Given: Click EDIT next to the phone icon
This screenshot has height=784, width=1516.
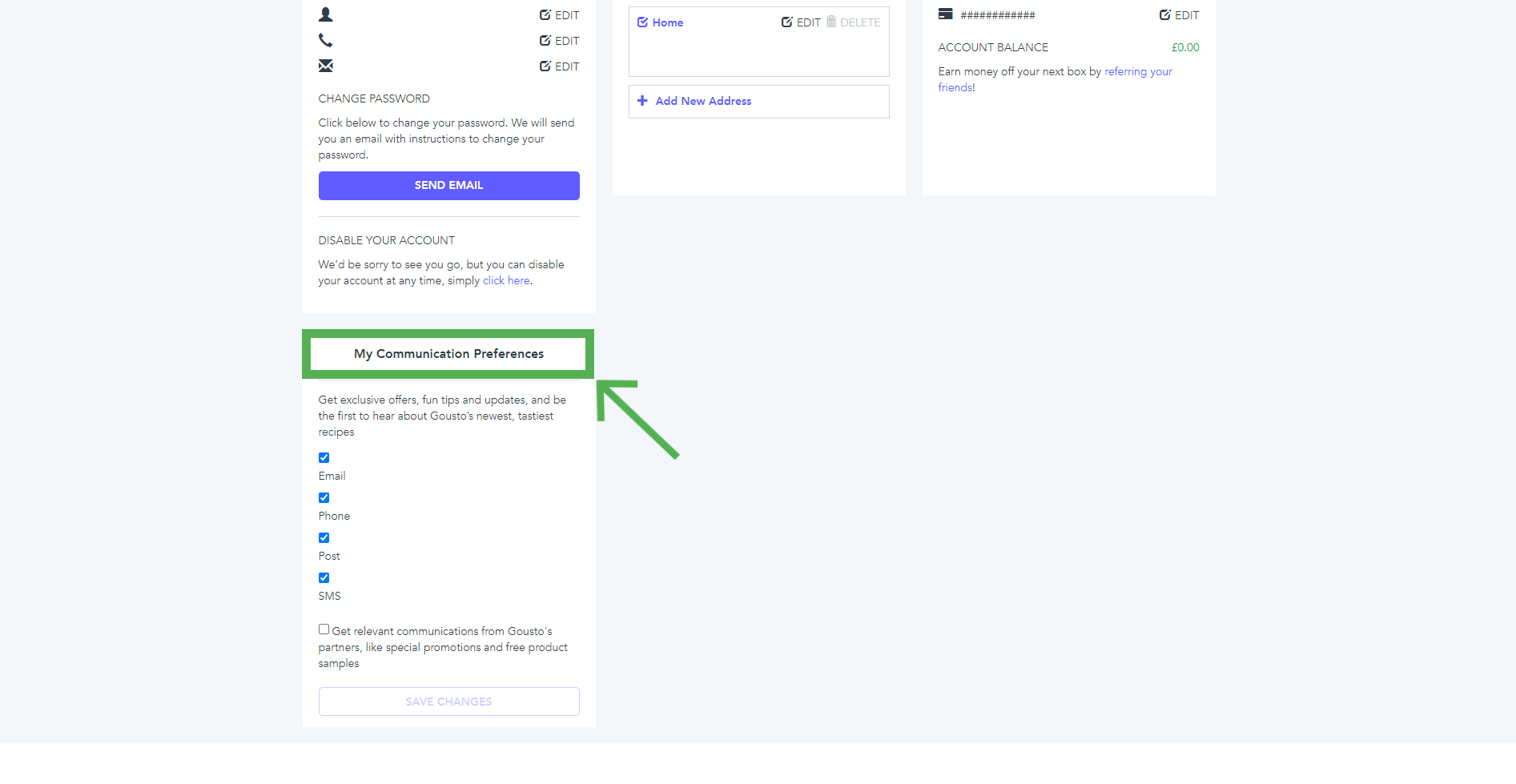Looking at the screenshot, I should click(559, 41).
